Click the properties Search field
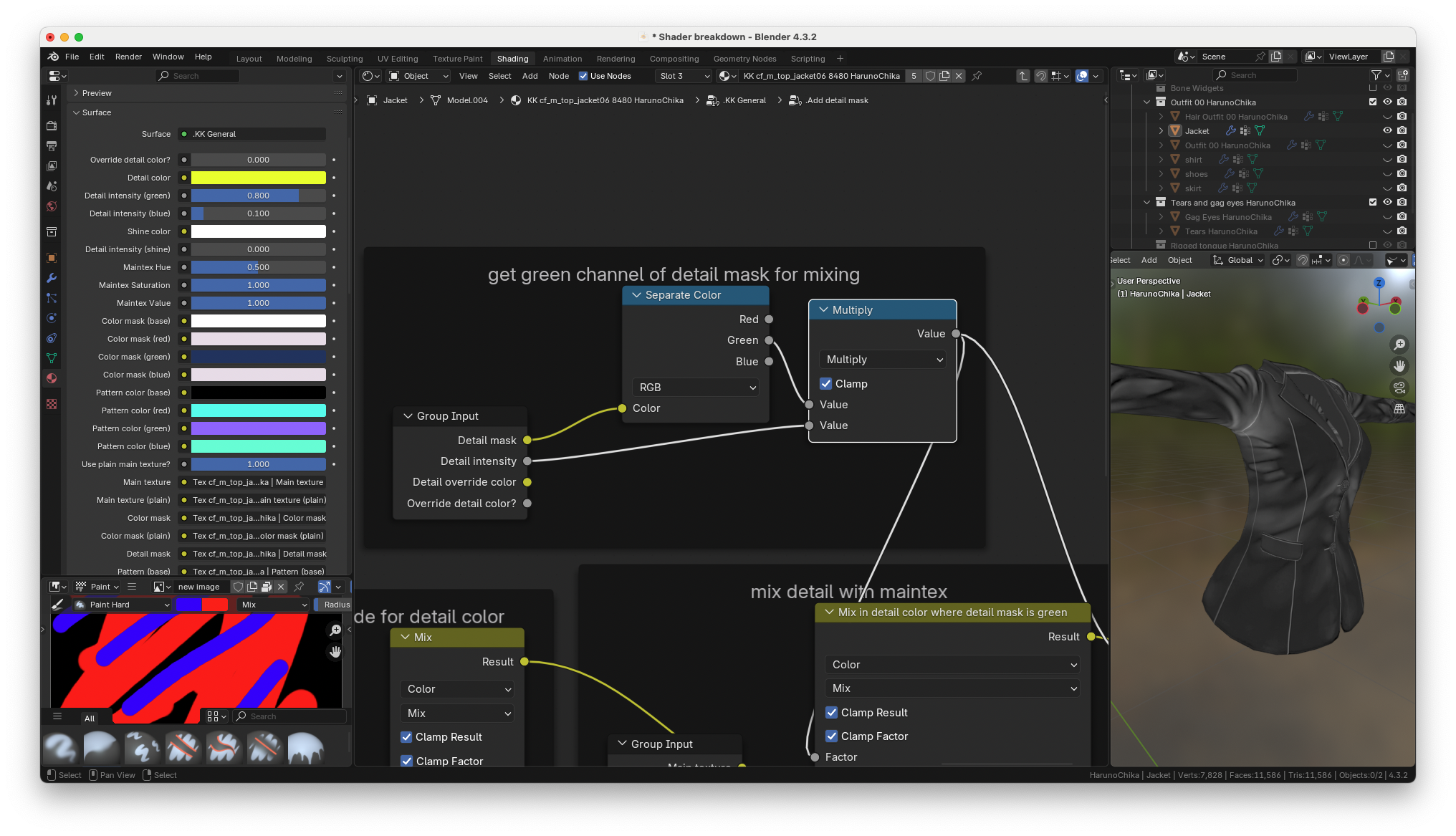The width and height of the screenshot is (1456, 836). tap(197, 76)
